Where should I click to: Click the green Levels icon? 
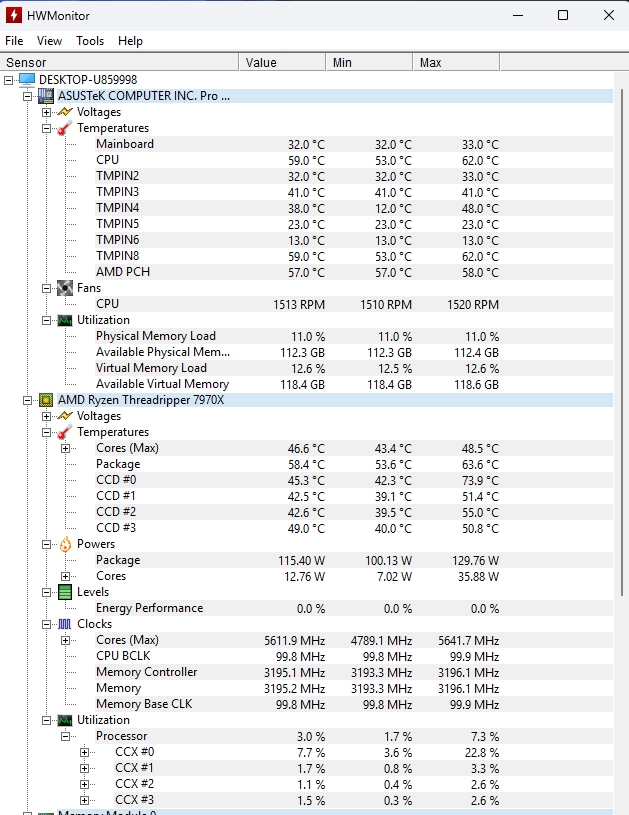[x=64, y=592]
